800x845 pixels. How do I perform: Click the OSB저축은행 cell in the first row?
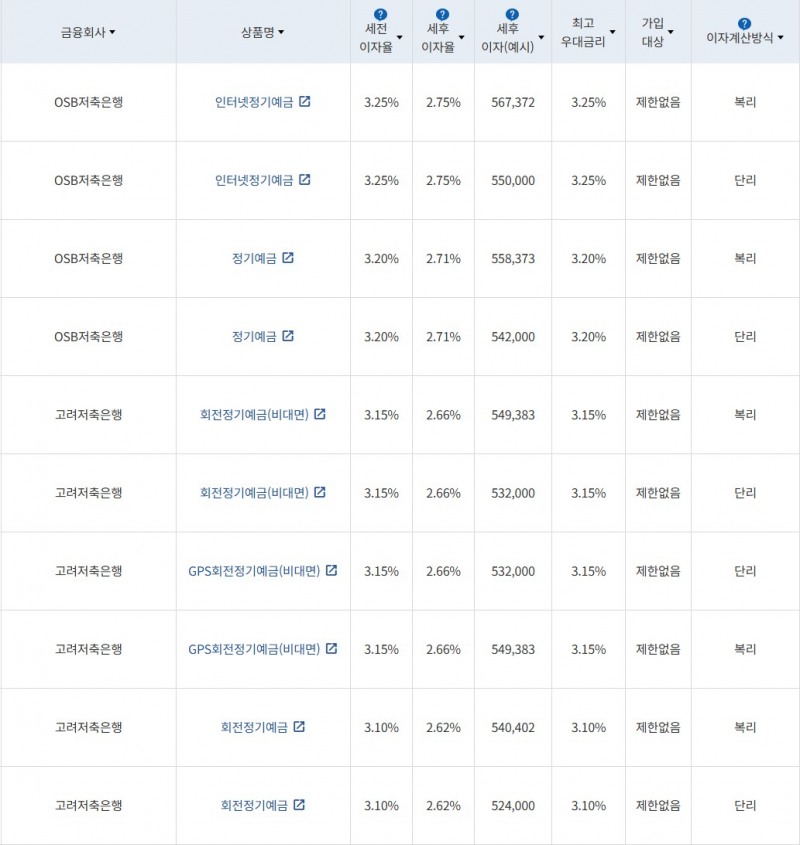coord(87,102)
